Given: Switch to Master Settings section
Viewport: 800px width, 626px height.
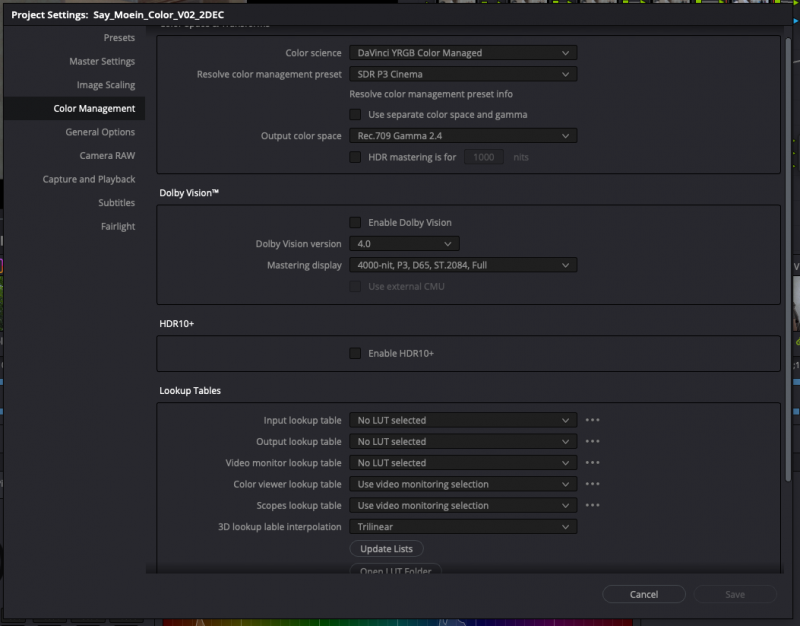Looking at the screenshot, I should pyautogui.click(x=102, y=61).
